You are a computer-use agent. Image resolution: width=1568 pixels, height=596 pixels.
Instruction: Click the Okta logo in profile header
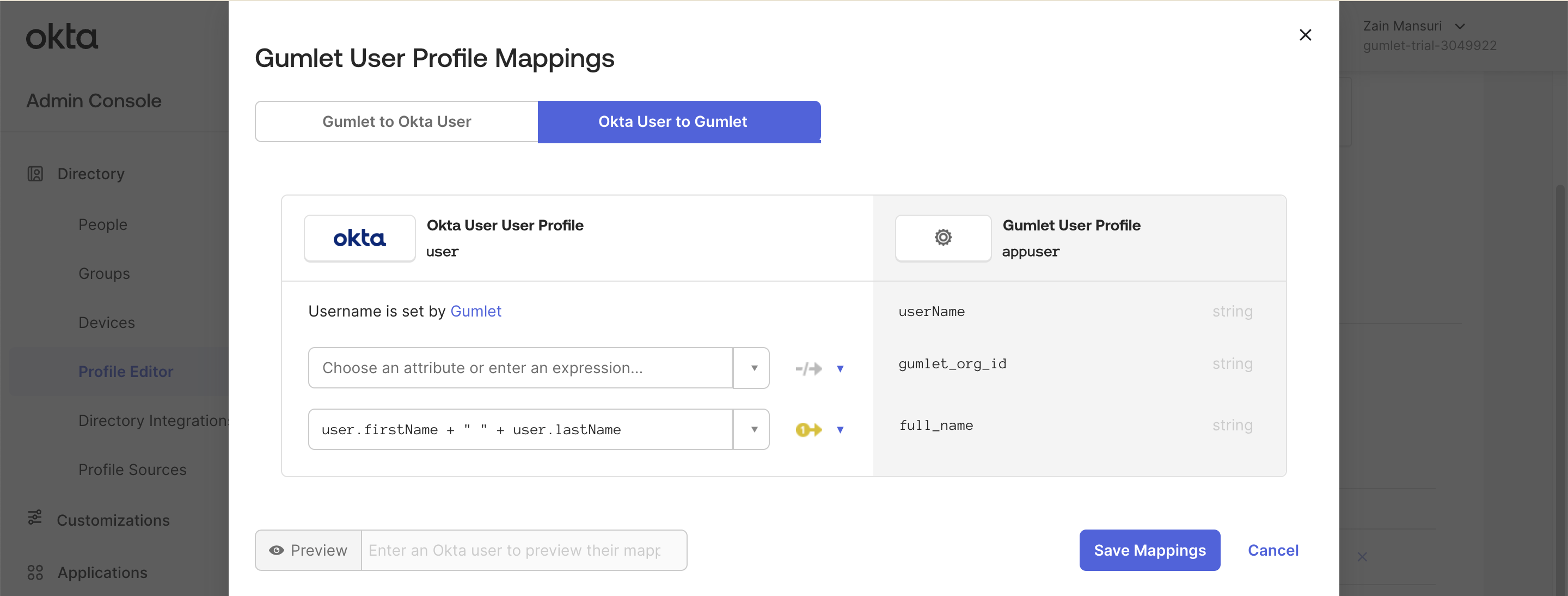coord(359,238)
